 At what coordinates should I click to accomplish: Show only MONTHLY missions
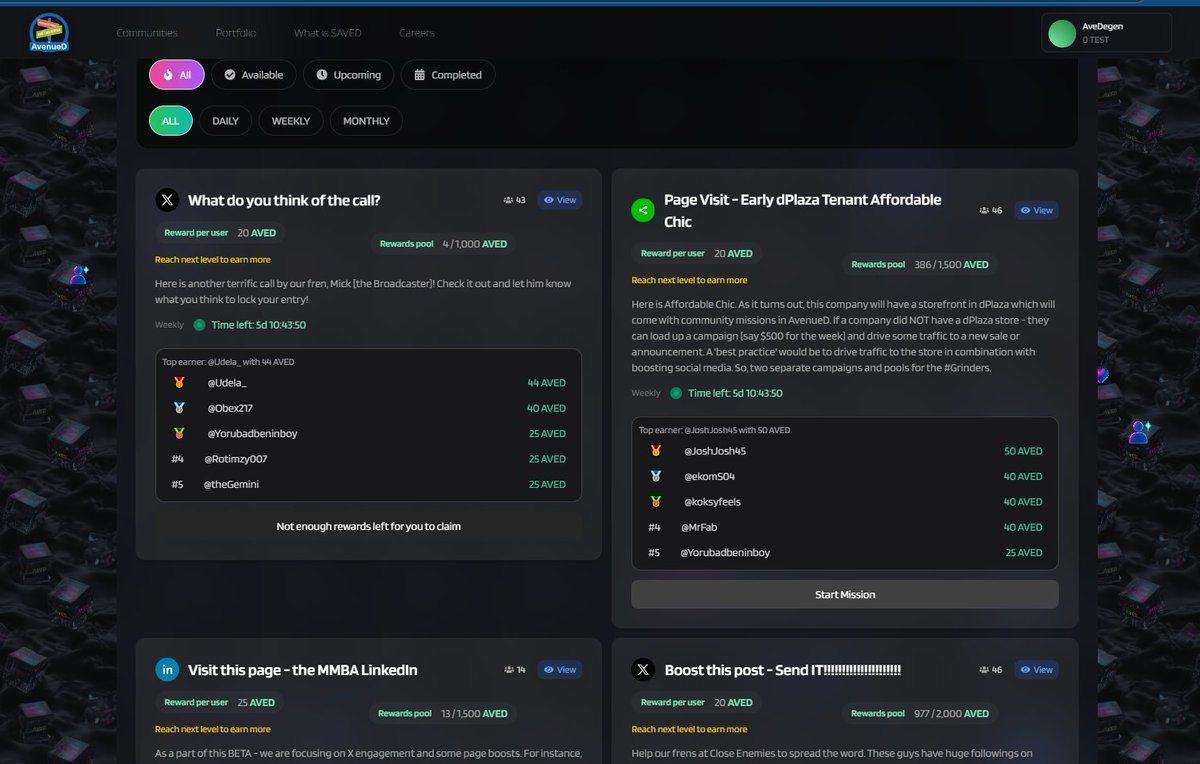point(366,121)
